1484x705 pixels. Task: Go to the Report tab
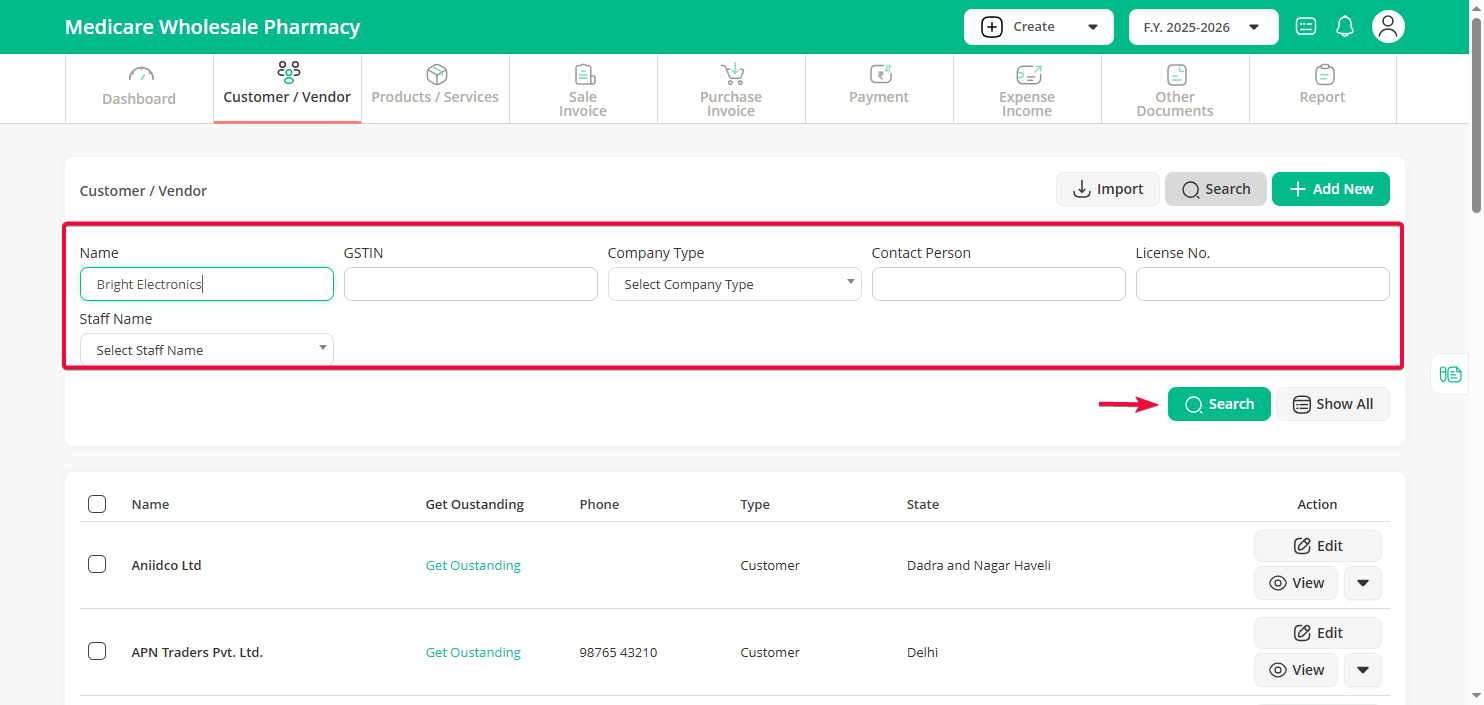coord(1322,89)
